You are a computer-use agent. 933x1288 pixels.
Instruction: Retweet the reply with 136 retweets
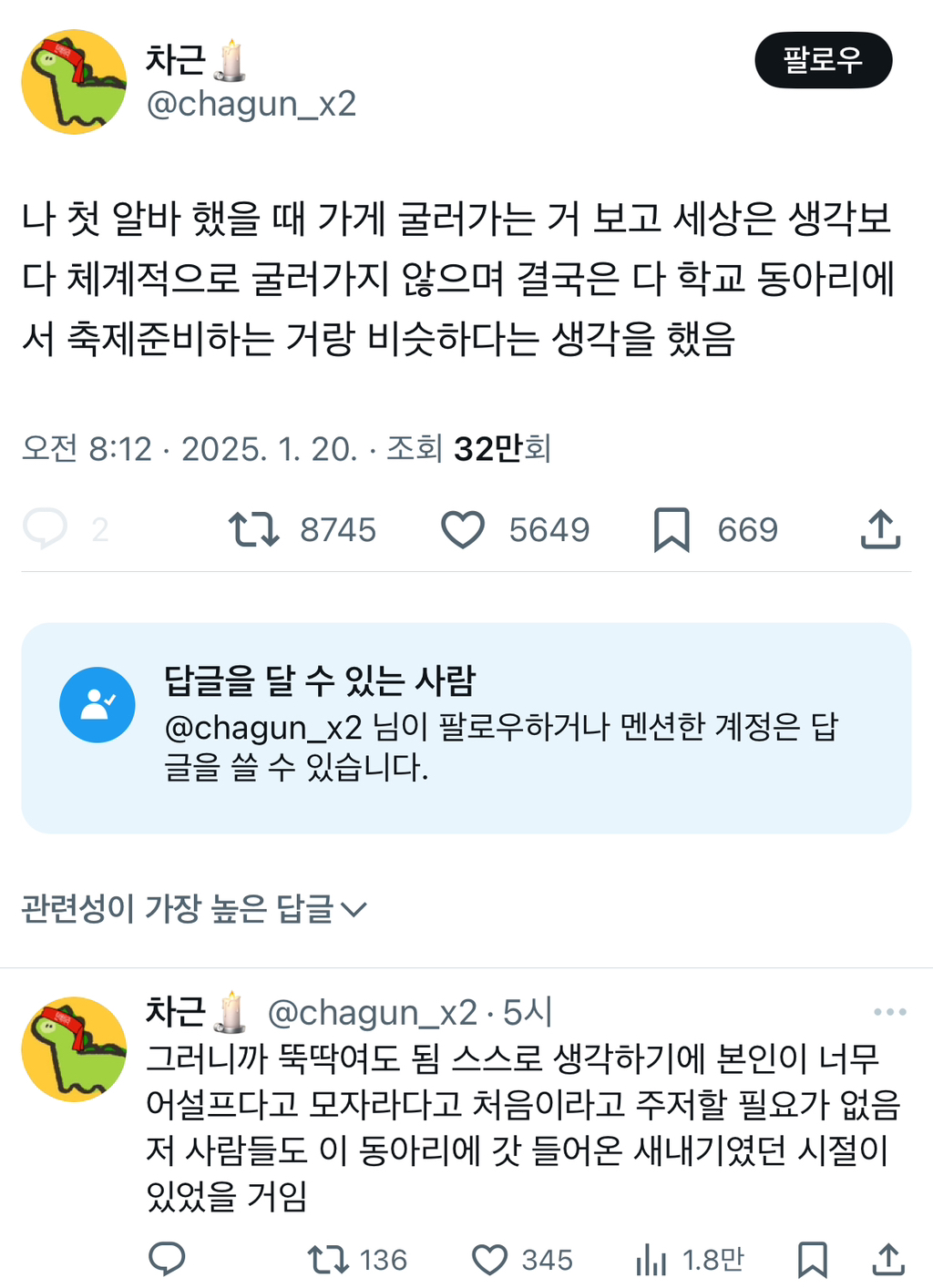[327, 1259]
